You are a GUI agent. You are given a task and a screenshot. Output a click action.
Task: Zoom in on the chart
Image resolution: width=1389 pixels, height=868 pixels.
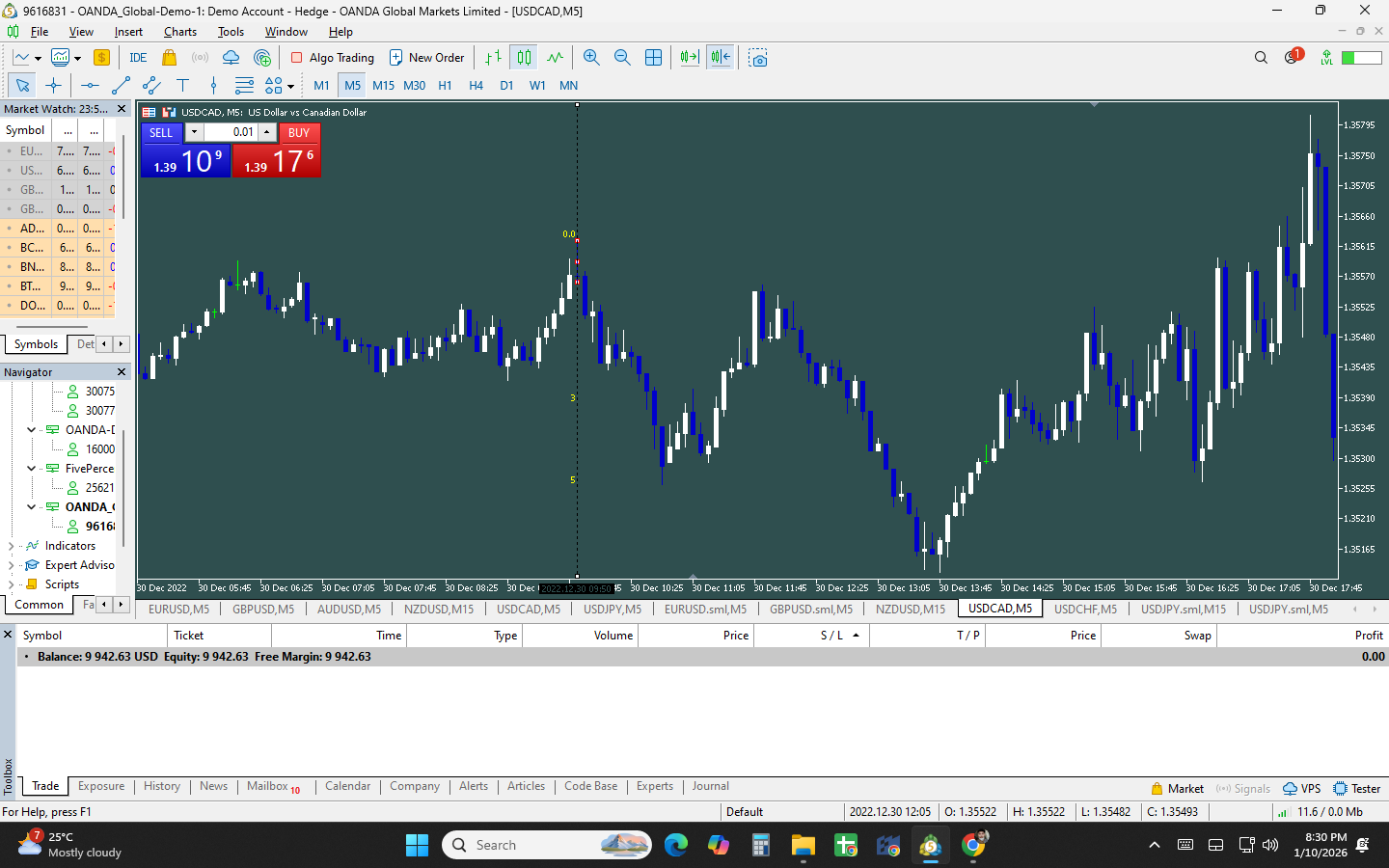pyautogui.click(x=591, y=58)
